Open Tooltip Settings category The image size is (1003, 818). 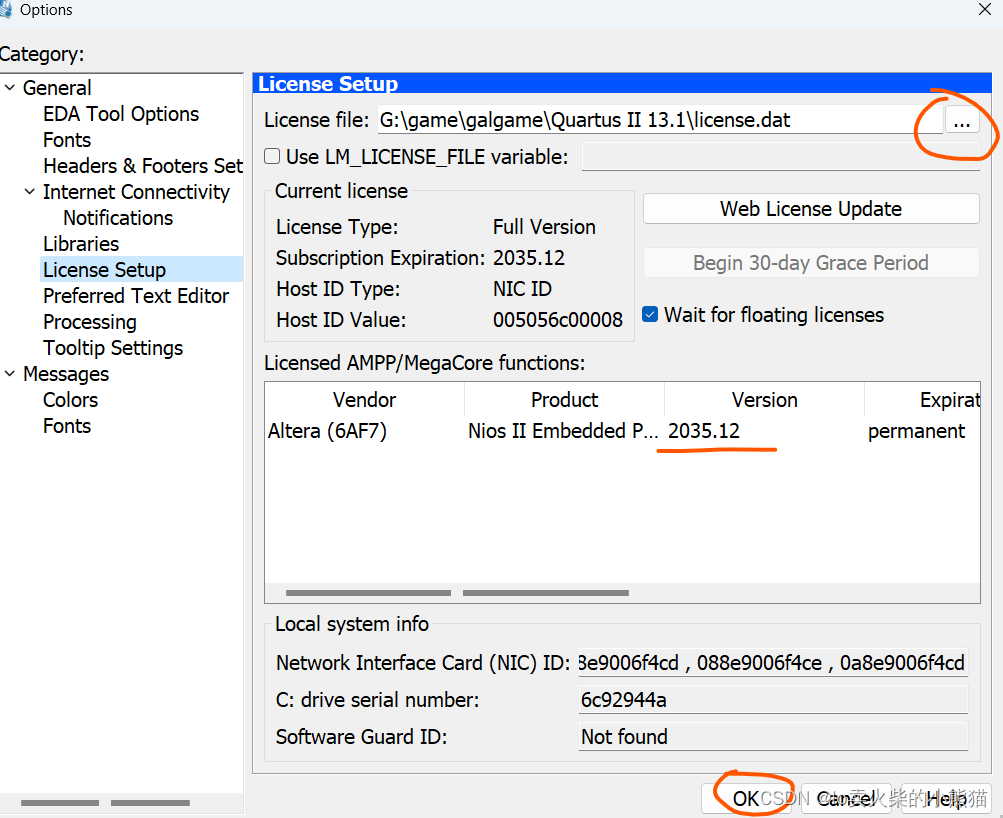tap(113, 348)
